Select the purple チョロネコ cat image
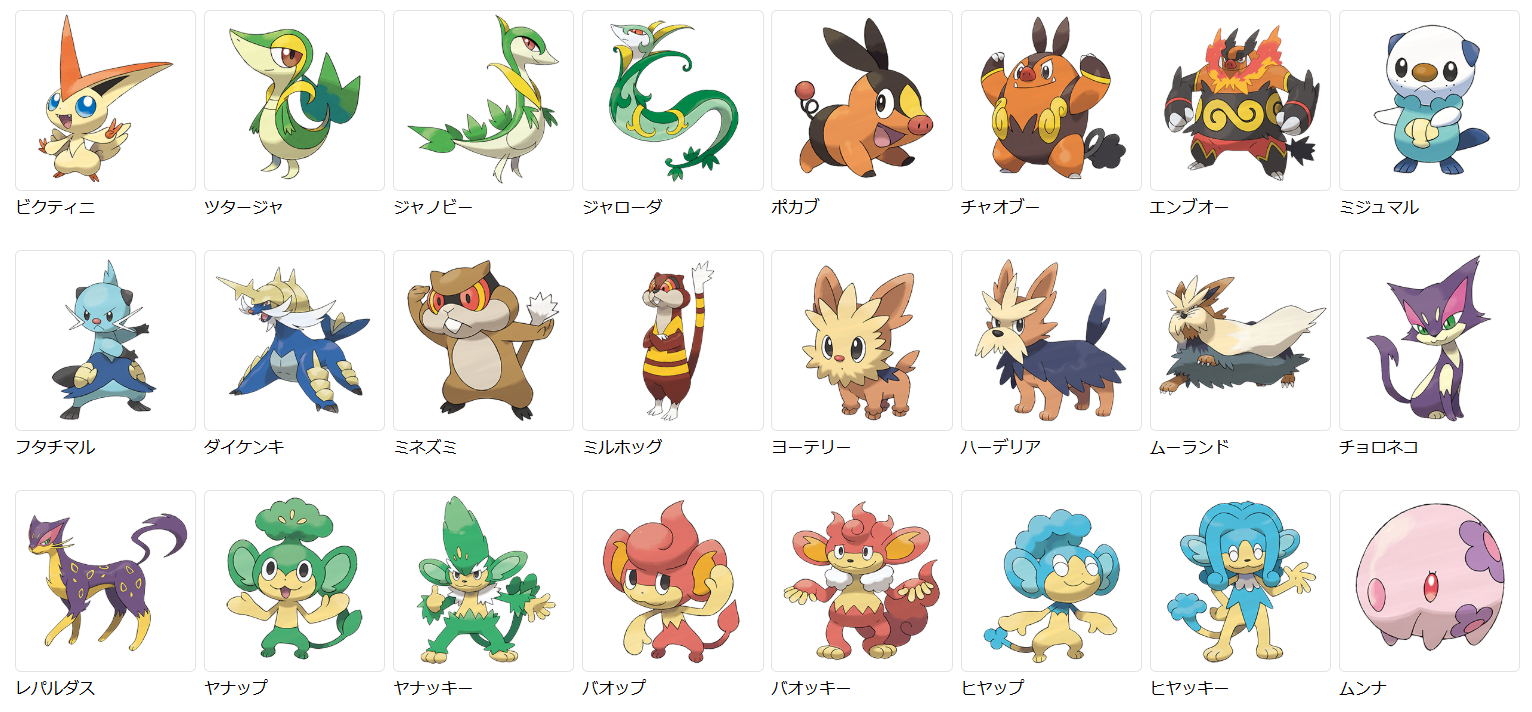Viewport: 1532px width, 712px height. pos(1429,341)
